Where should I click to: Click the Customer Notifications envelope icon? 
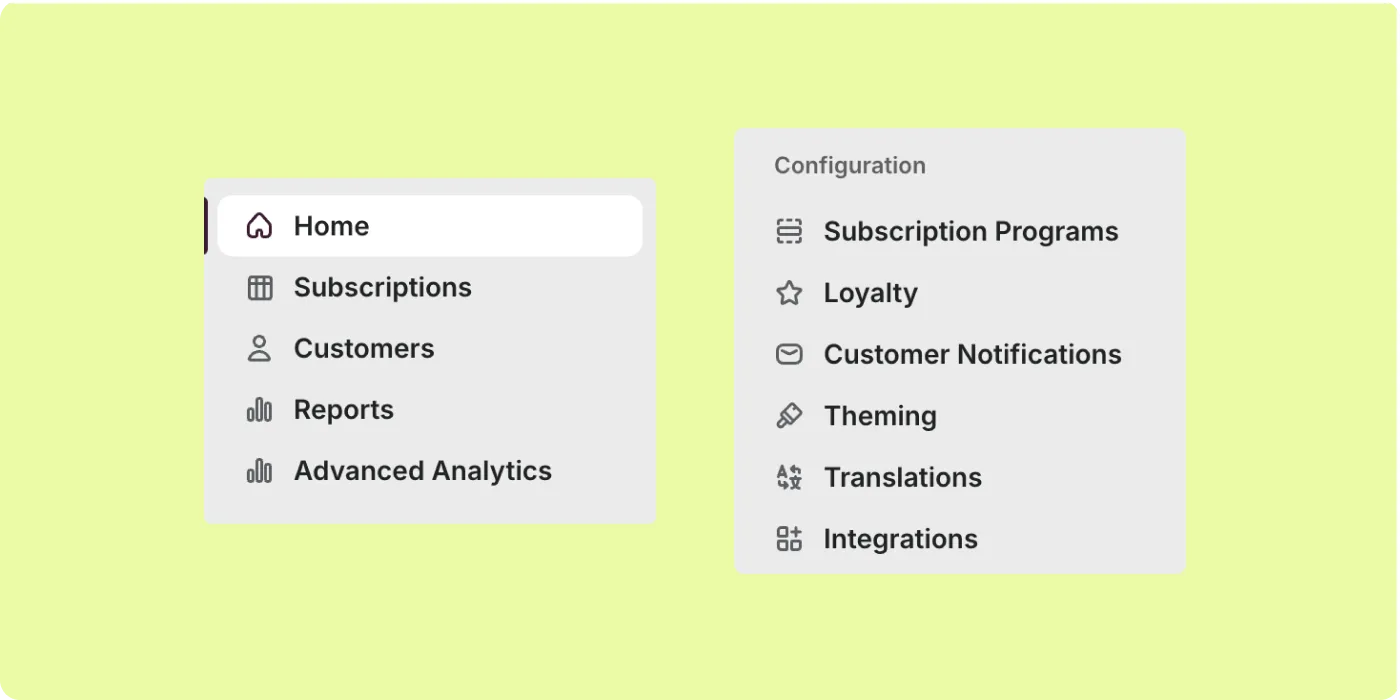pos(789,354)
